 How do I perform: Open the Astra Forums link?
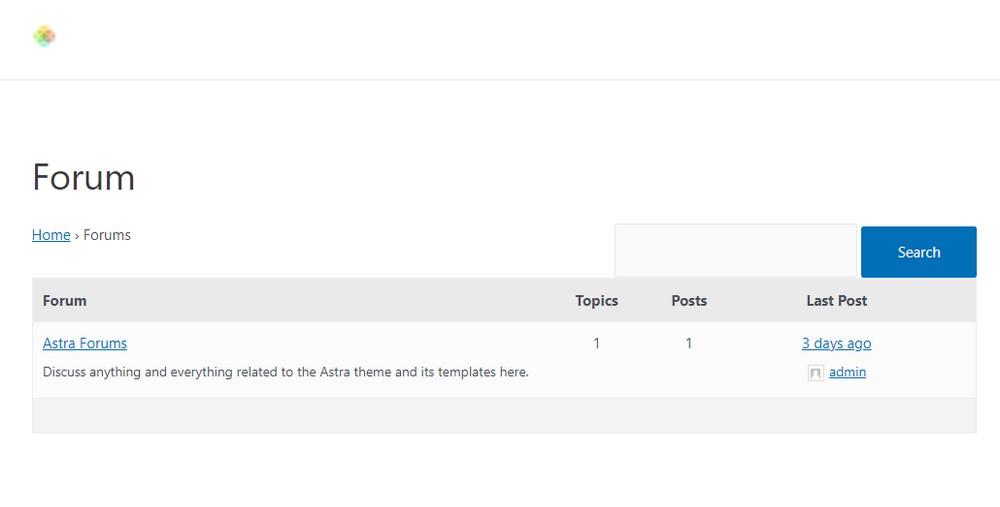85,343
